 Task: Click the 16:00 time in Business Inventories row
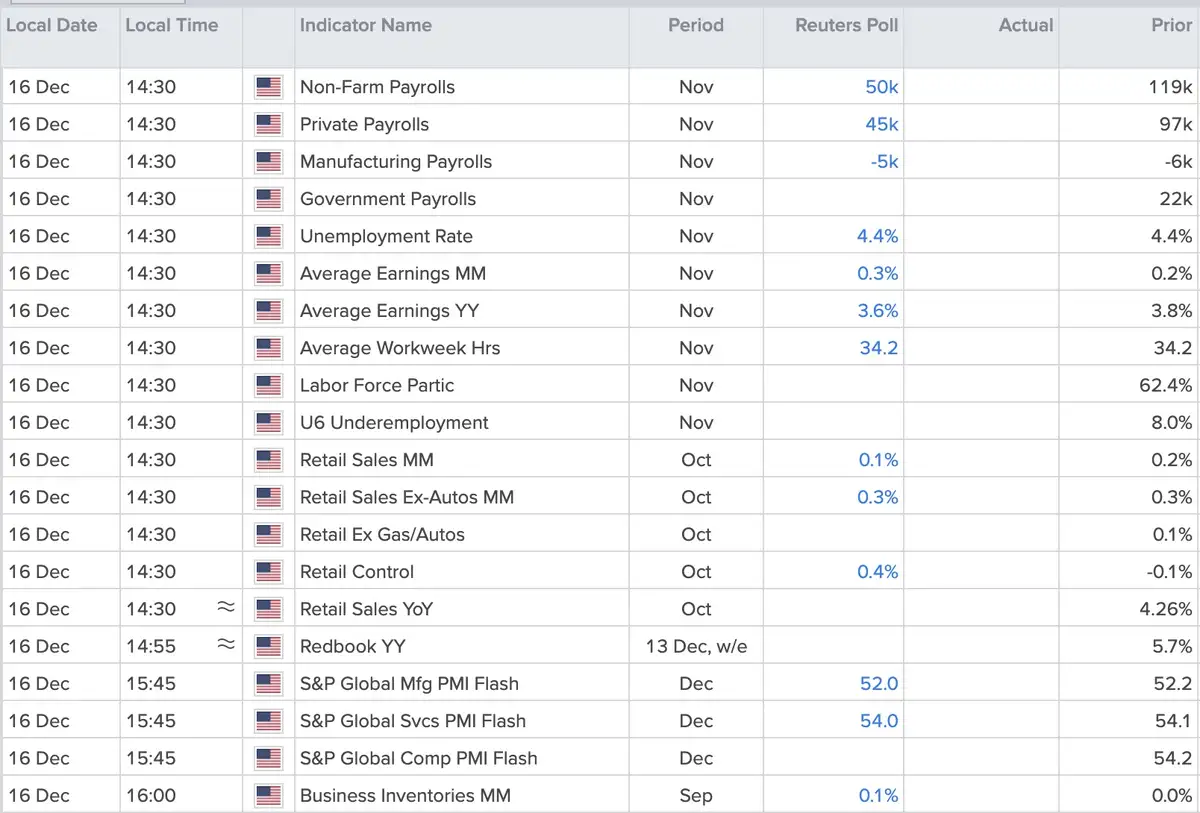pyautogui.click(x=150, y=795)
